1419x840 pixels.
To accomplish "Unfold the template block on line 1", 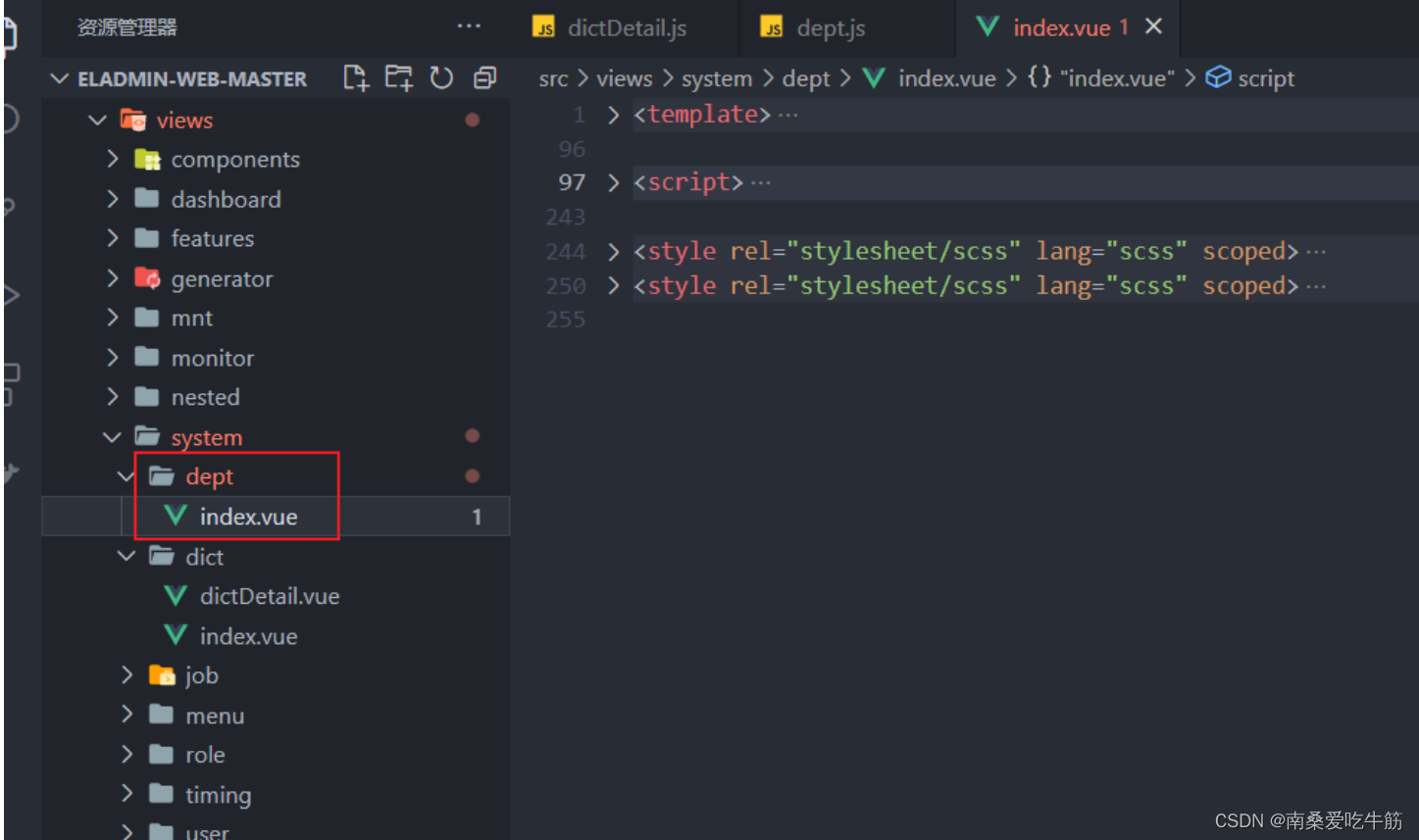I will [x=613, y=115].
